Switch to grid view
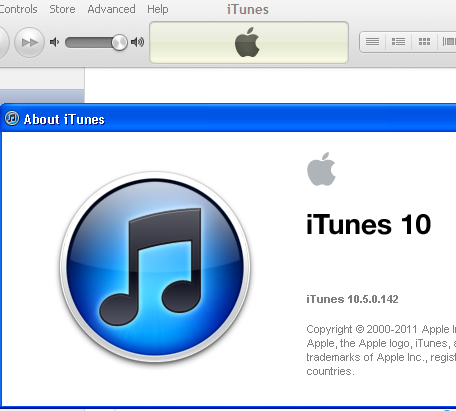Screen dimensions: 456x411 point(424,42)
